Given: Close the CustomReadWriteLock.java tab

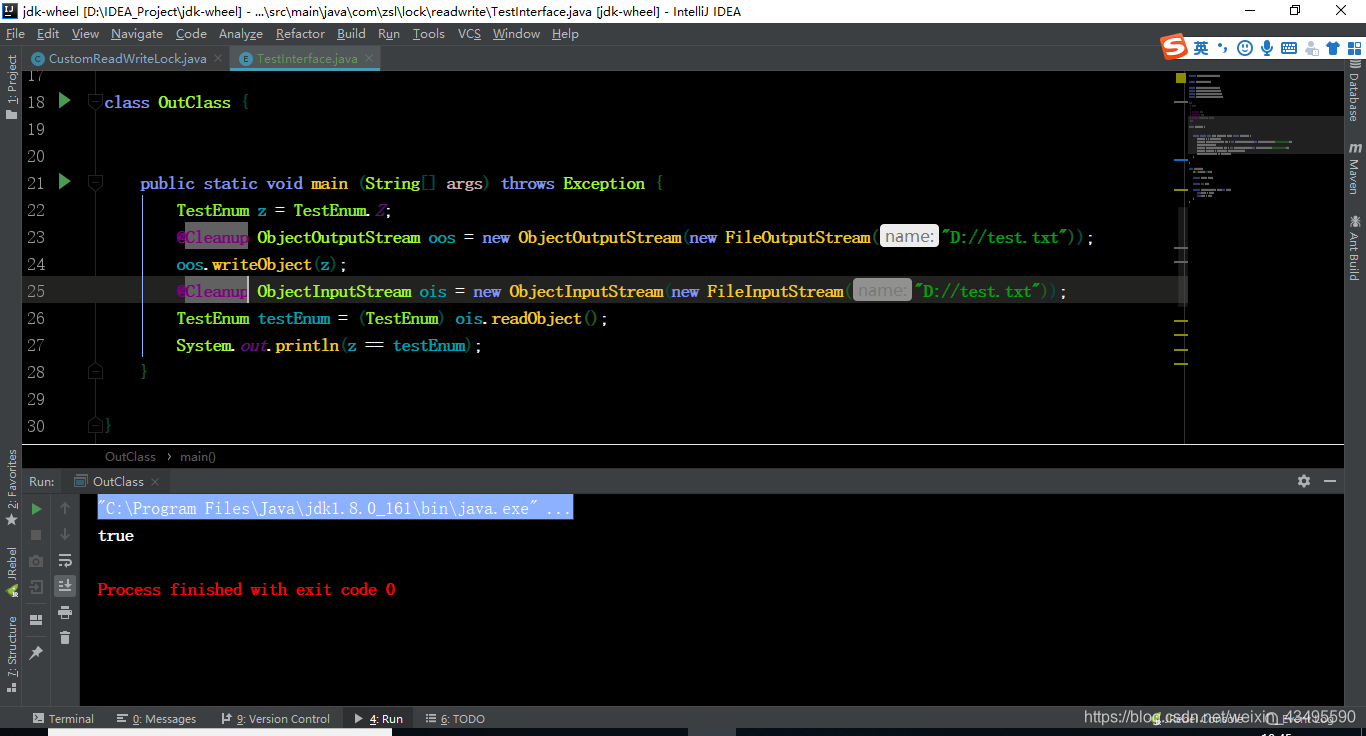Looking at the screenshot, I should [216, 58].
